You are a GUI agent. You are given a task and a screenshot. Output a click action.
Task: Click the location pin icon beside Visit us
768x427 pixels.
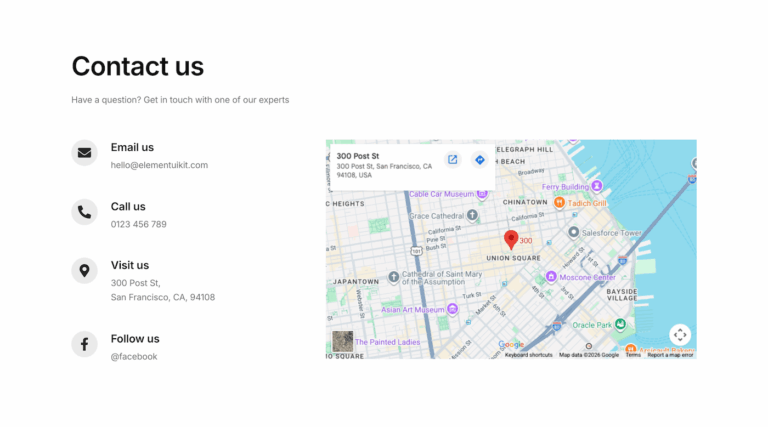coord(84,271)
